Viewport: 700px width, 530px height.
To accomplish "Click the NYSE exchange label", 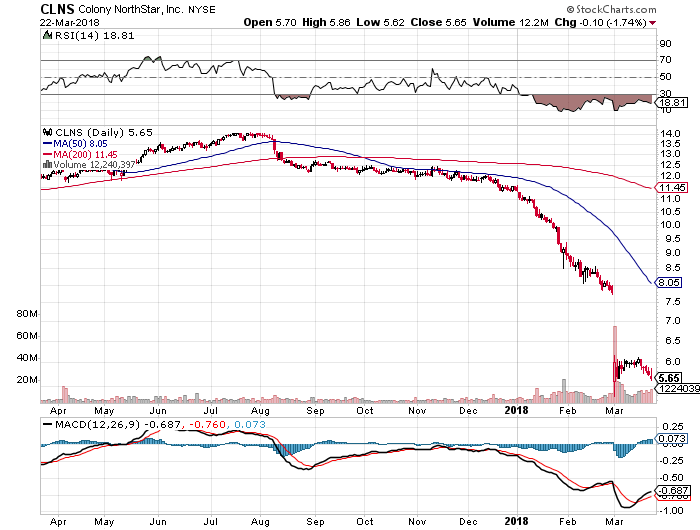I will [x=202, y=9].
